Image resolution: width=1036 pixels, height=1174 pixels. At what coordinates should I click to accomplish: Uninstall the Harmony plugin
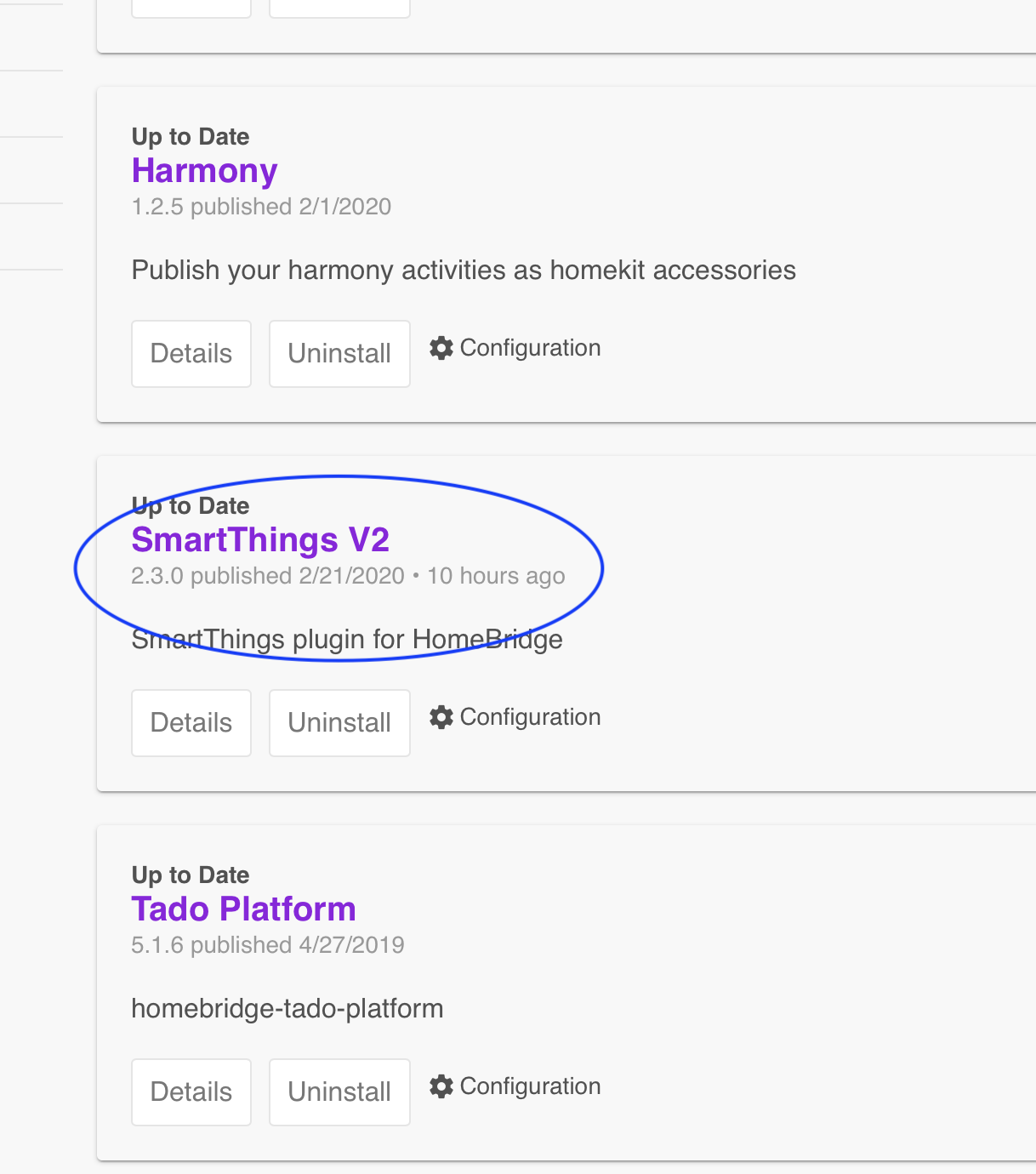[339, 354]
